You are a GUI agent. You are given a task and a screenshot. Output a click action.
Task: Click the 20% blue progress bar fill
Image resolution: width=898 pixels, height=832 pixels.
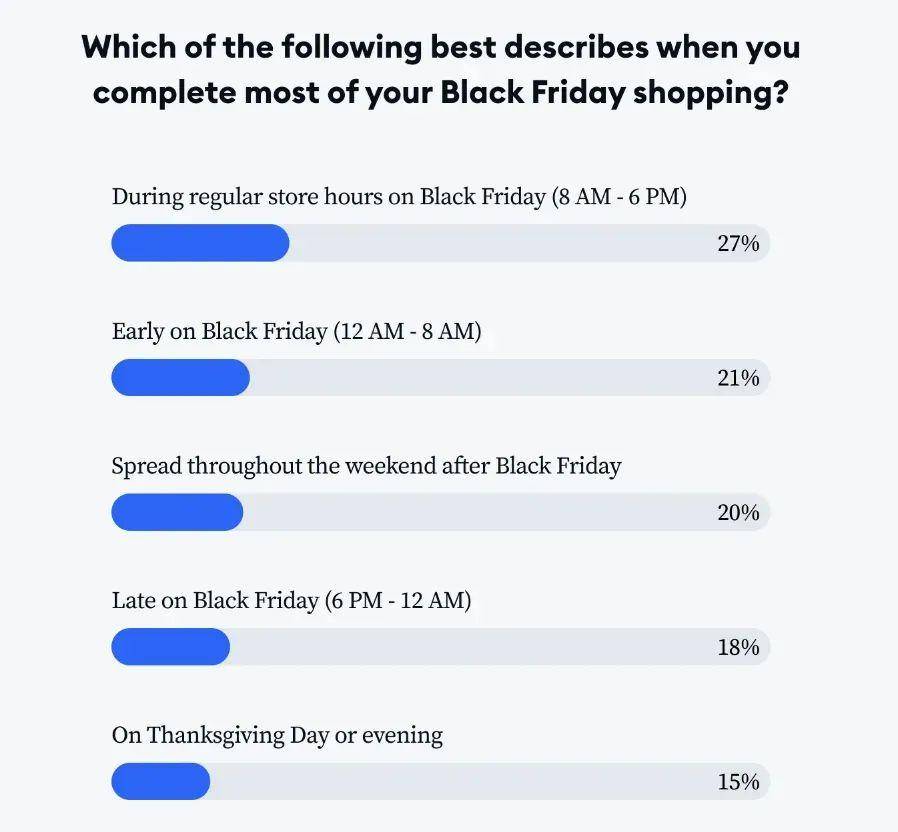point(177,512)
